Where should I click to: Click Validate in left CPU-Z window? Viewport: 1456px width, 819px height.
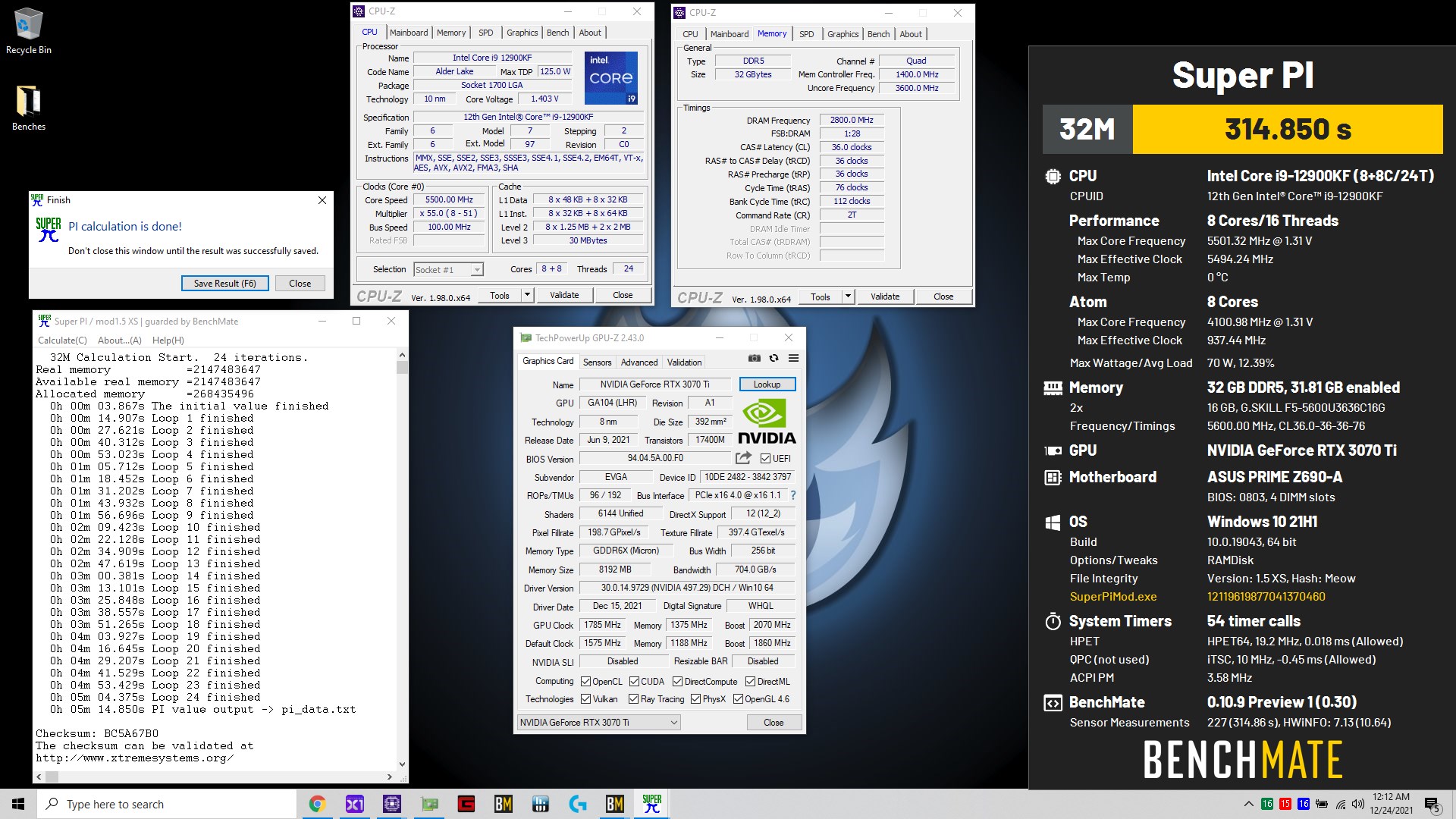coord(564,295)
